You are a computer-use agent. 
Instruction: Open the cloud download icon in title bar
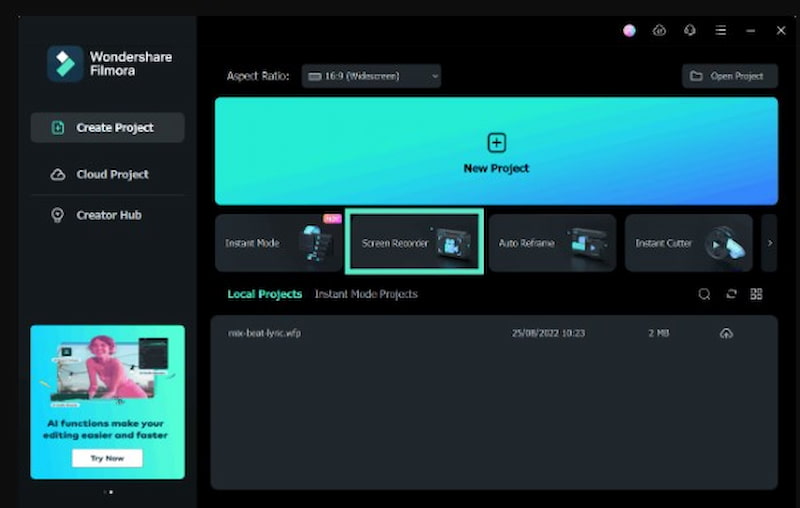coord(659,30)
